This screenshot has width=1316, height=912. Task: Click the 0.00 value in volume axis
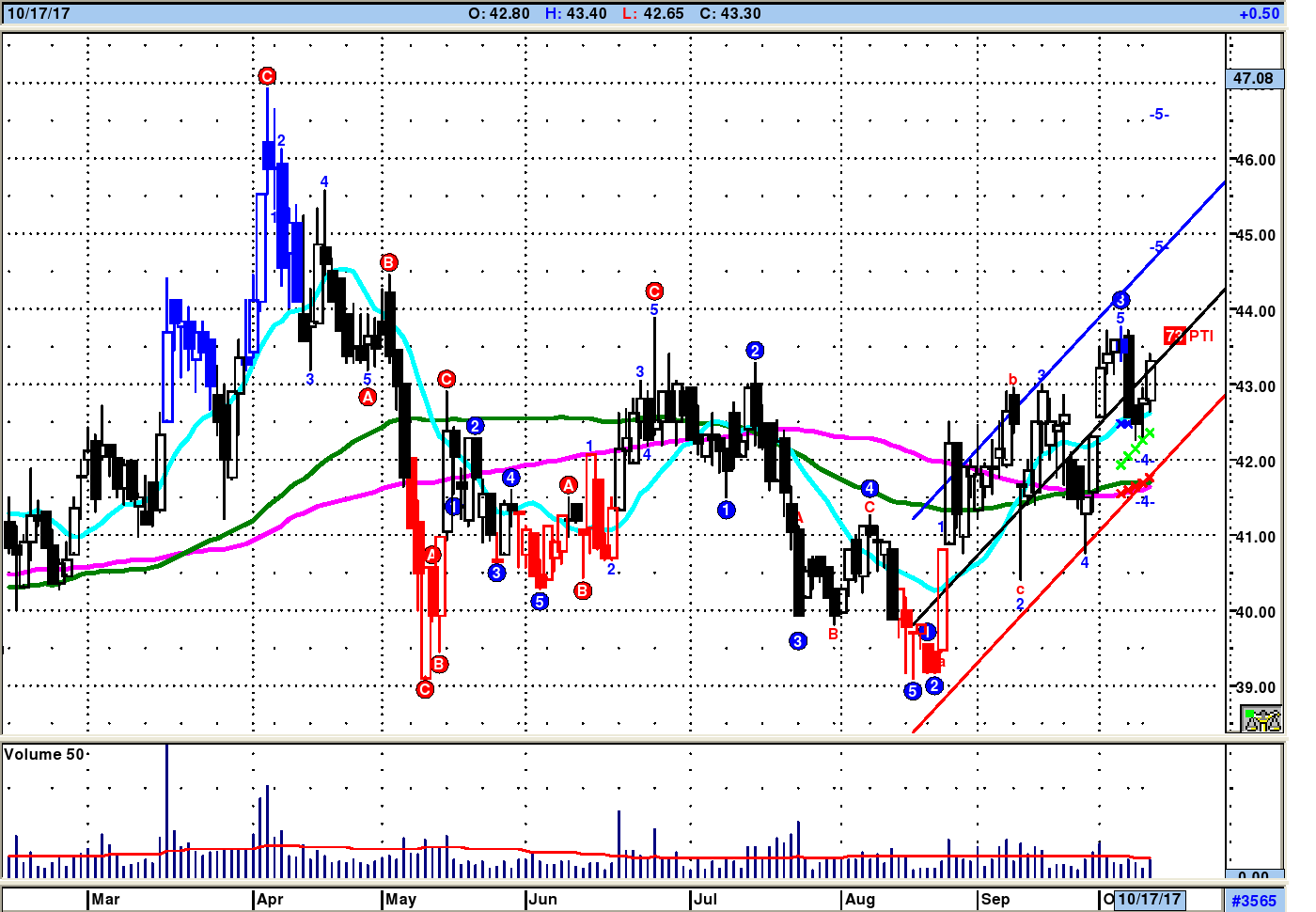click(1254, 876)
